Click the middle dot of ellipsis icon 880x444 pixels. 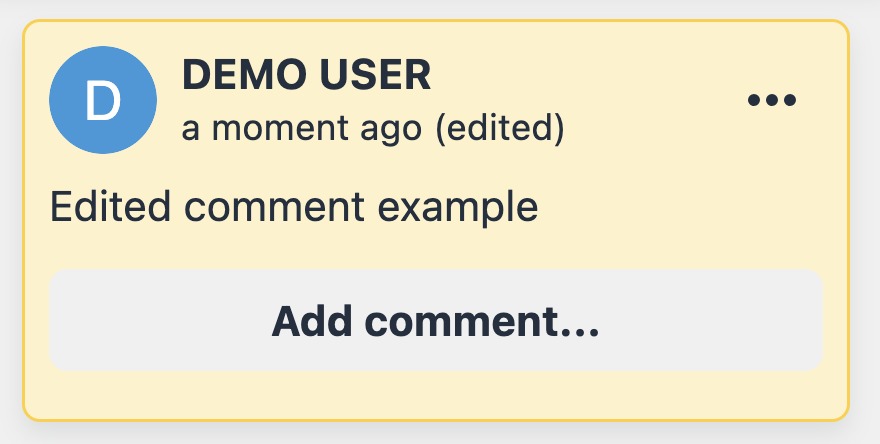[x=772, y=100]
